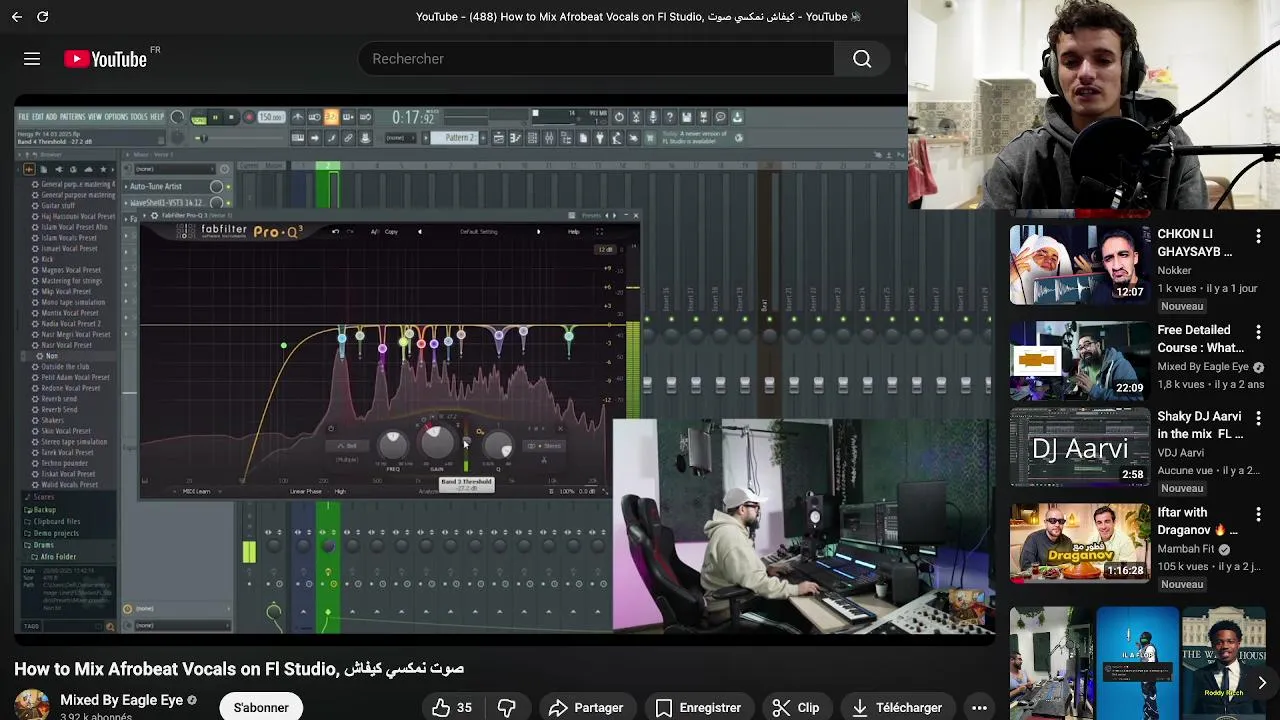This screenshot has height=720, width=1280.
Task: Select next preset arrow in Pro-Q 3
Action: point(538,231)
